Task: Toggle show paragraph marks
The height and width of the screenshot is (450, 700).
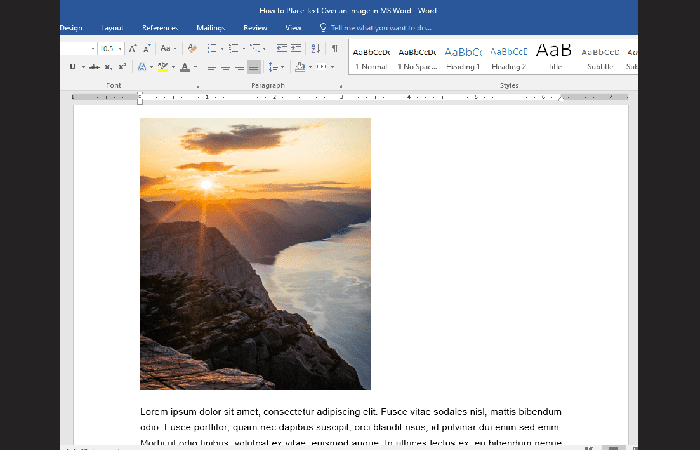Action: pyautogui.click(x=334, y=48)
